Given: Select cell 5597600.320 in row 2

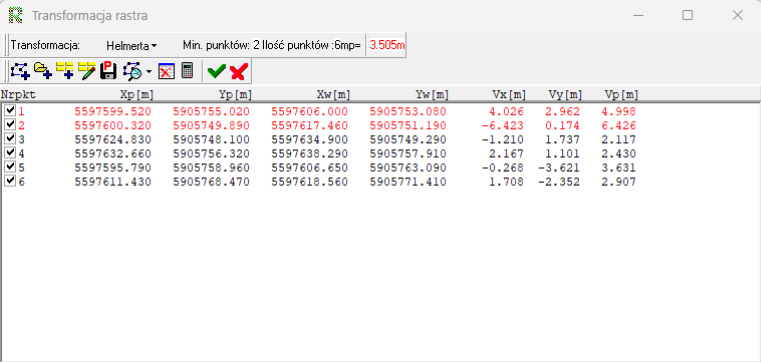Looking at the screenshot, I should pyautogui.click(x=113, y=126).
